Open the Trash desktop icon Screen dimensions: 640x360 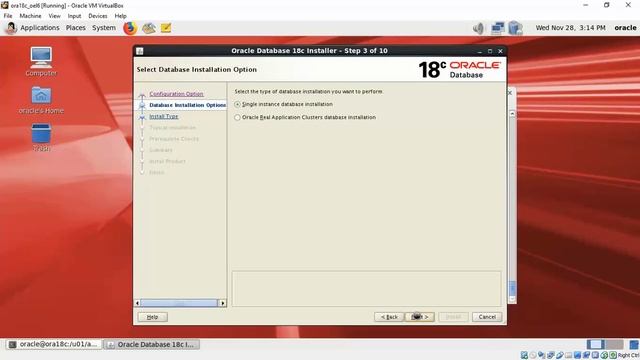pyautogui.click(x=41, y=137)
